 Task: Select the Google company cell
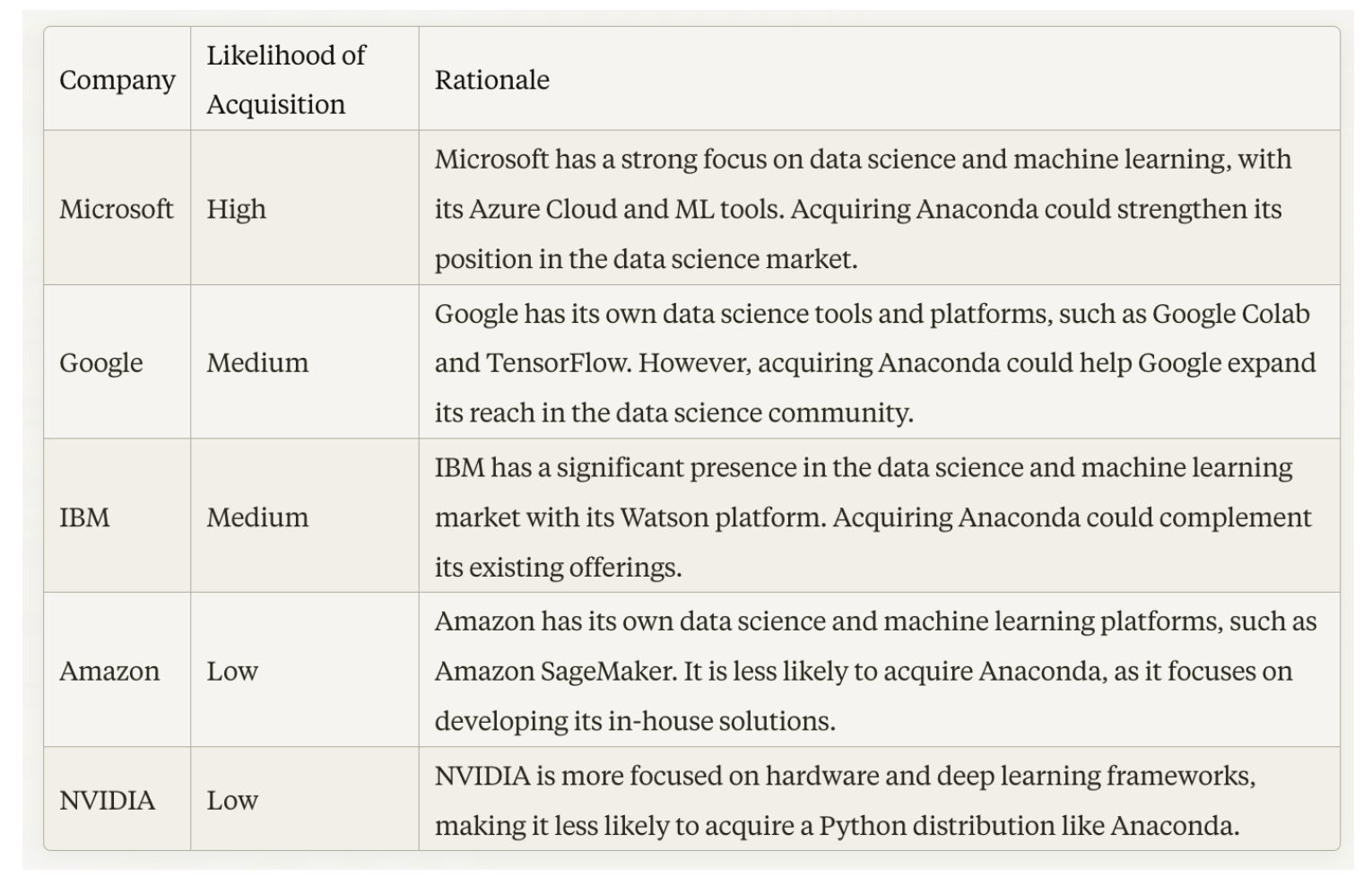pyautogui.click(x=117, y=362)
